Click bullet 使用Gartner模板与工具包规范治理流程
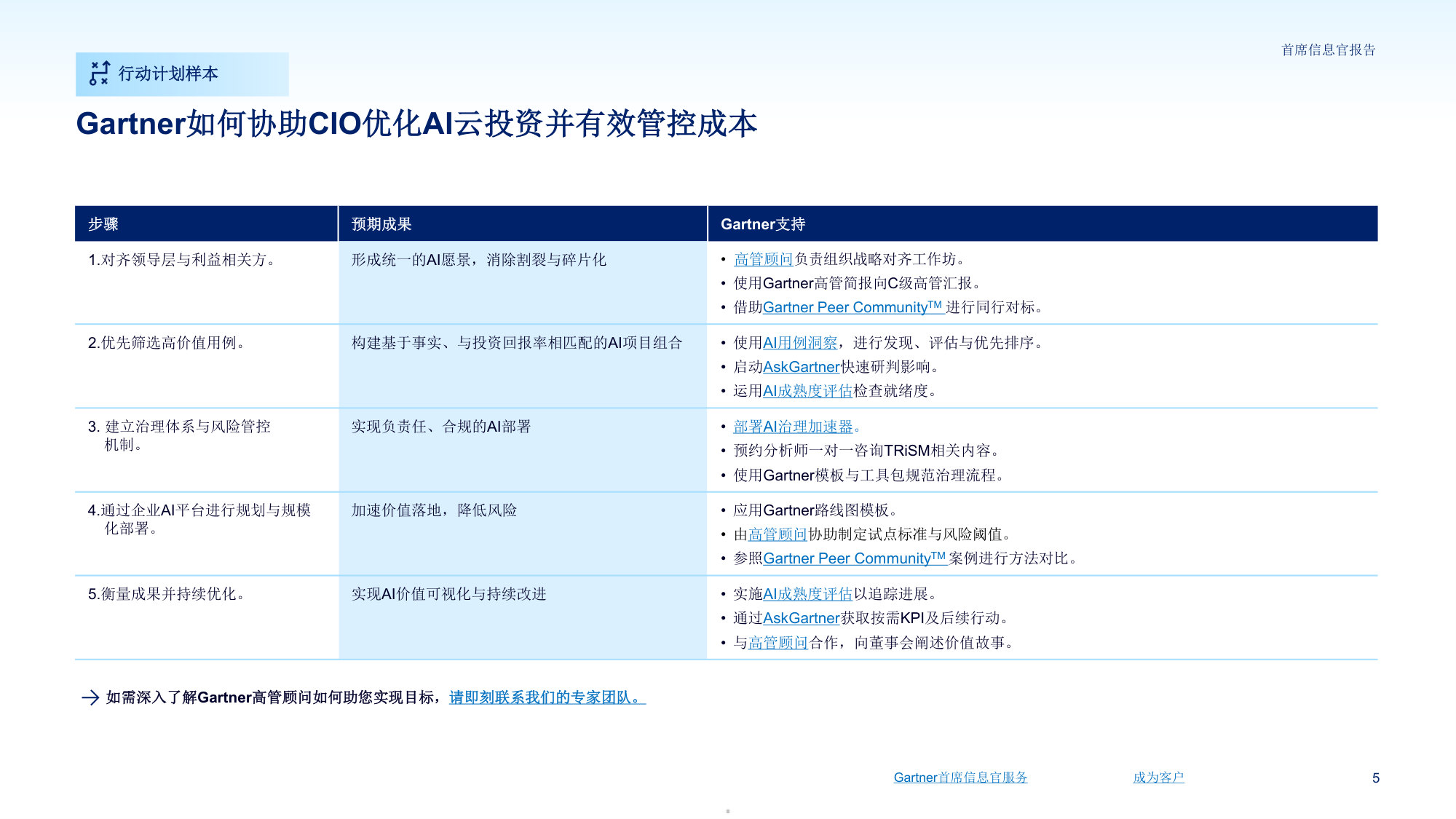The image size is (1456, 819). tap(869, 475)
